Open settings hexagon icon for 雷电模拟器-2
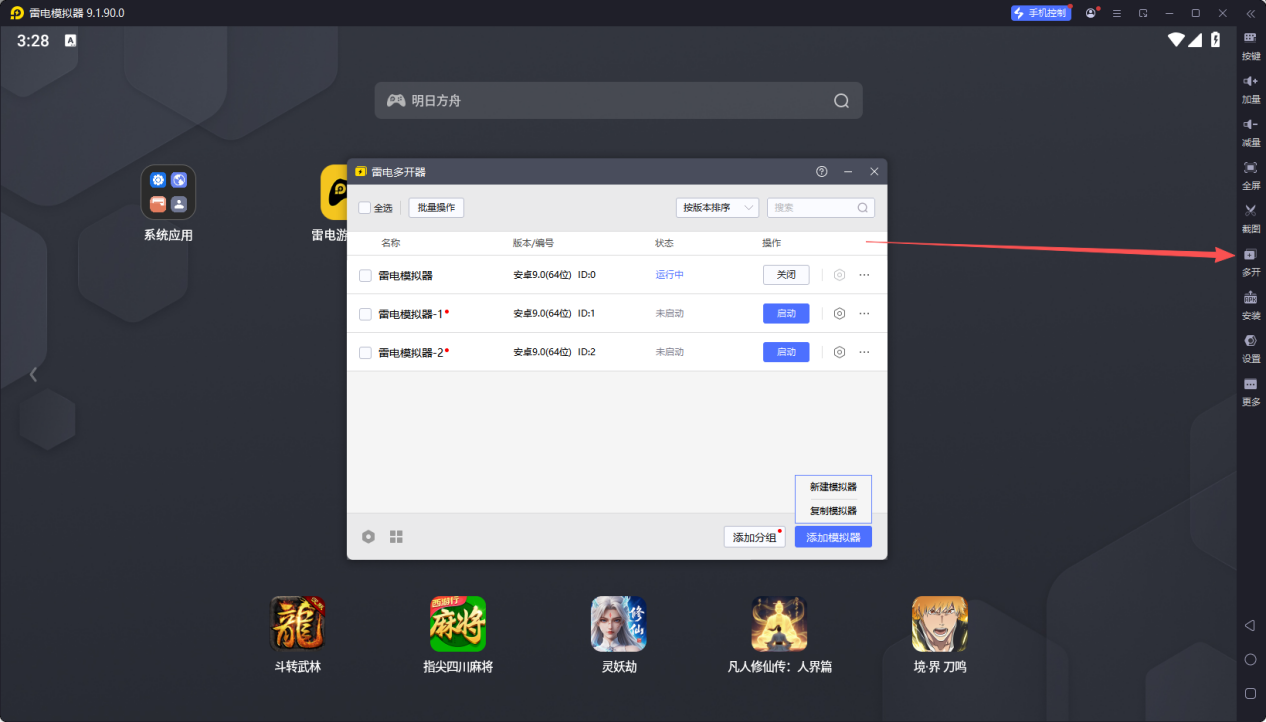 pyautogui.click(x=839, y=352)
